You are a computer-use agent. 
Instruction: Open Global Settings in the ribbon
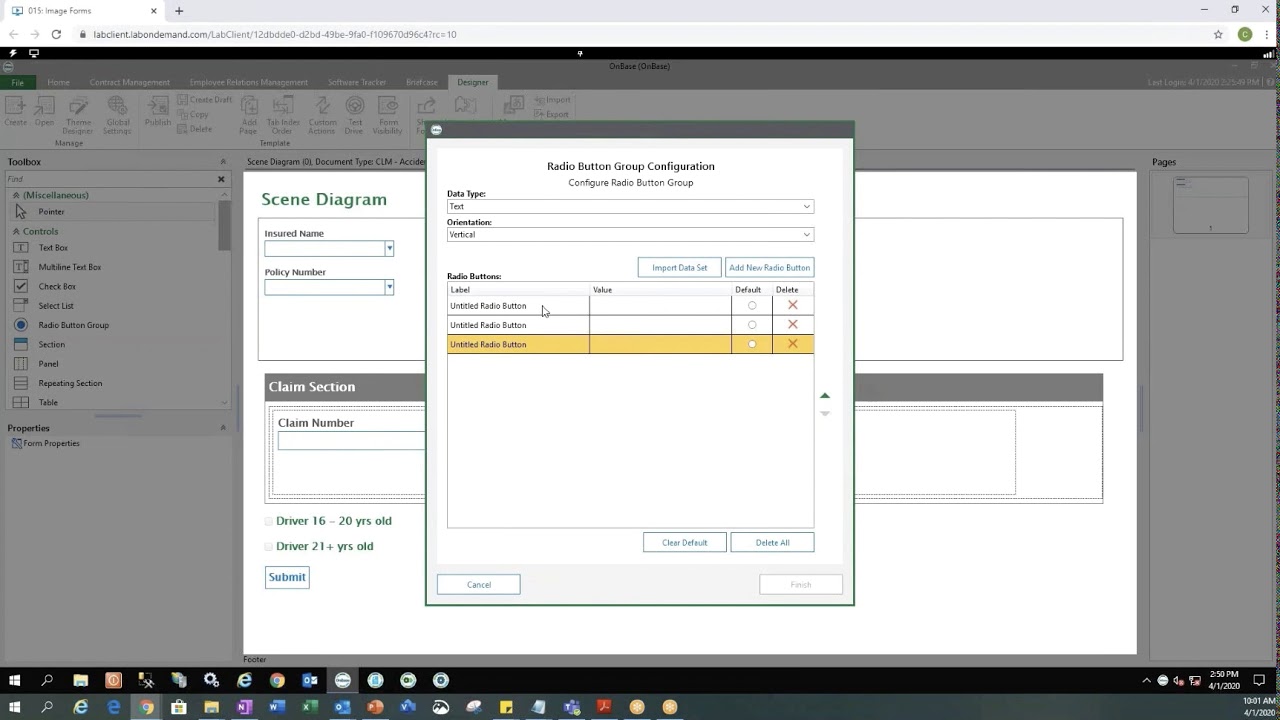click(117, 115)
